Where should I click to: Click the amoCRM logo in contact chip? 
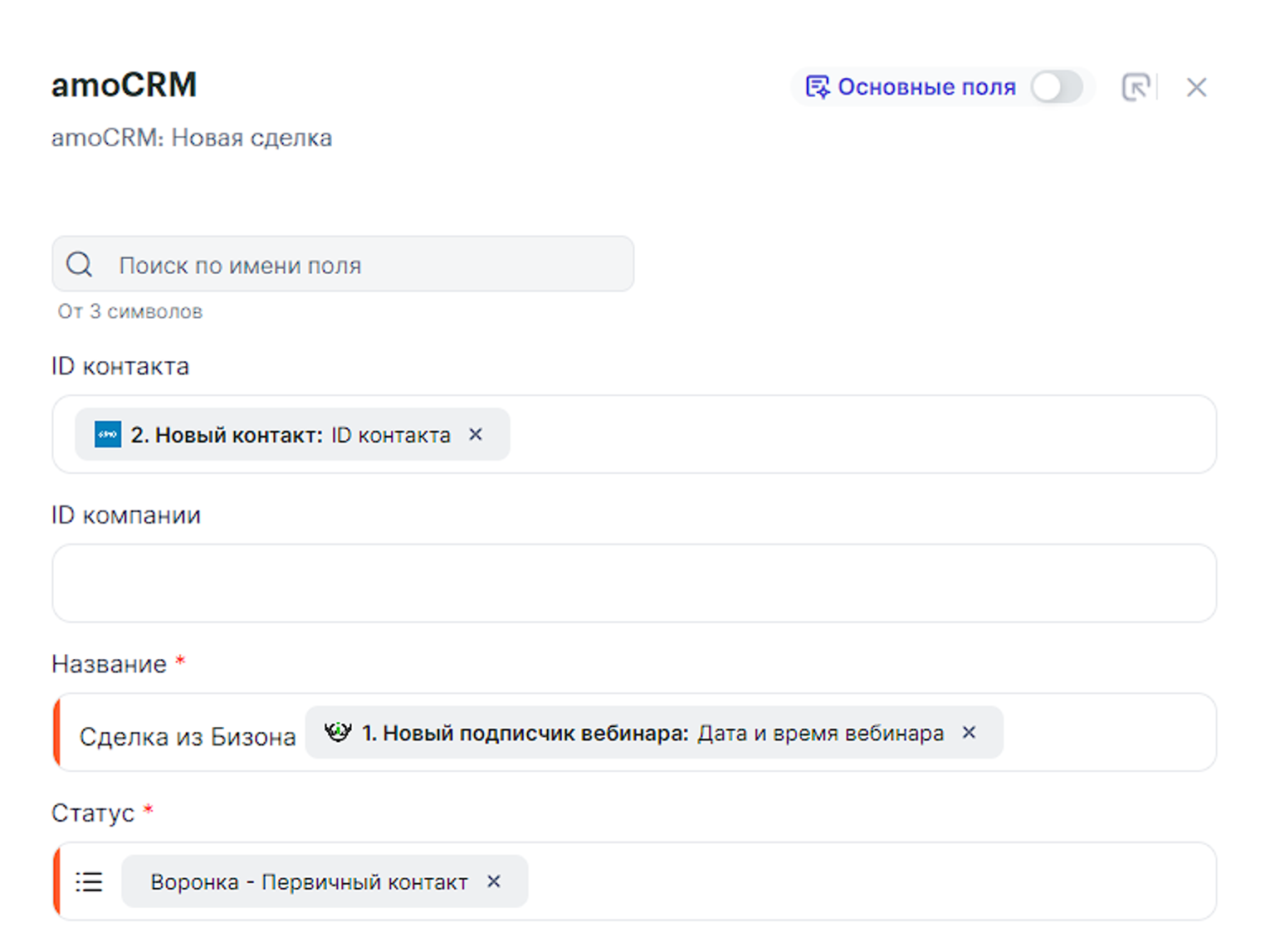(x=108, y=434)
